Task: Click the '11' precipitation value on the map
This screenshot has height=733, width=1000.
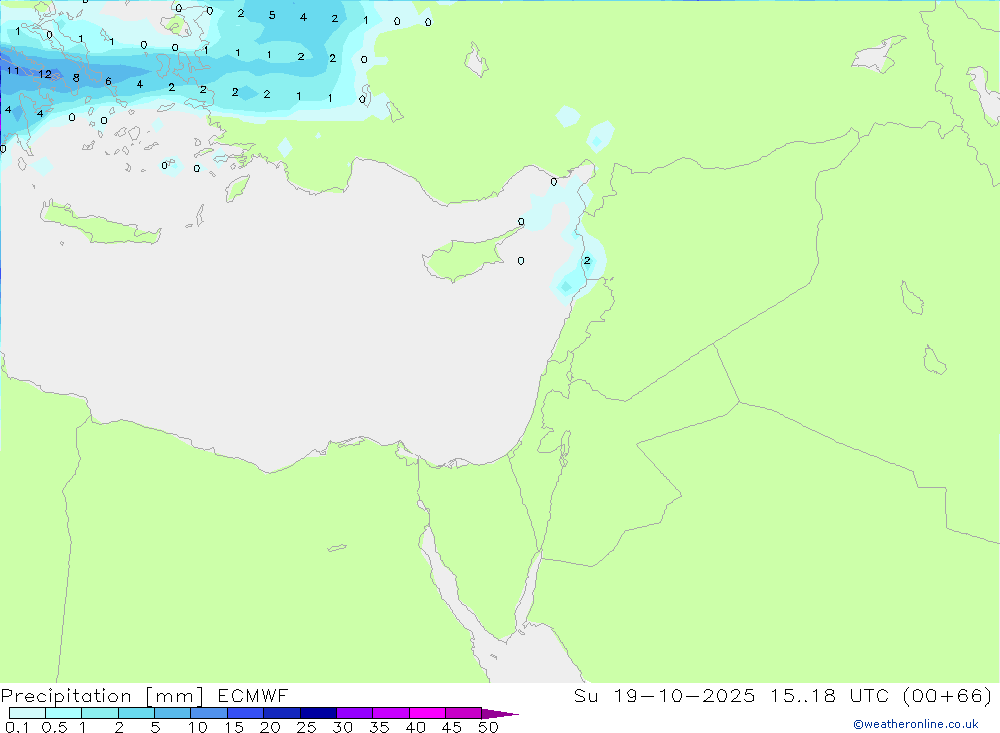Action: [13, 70]
